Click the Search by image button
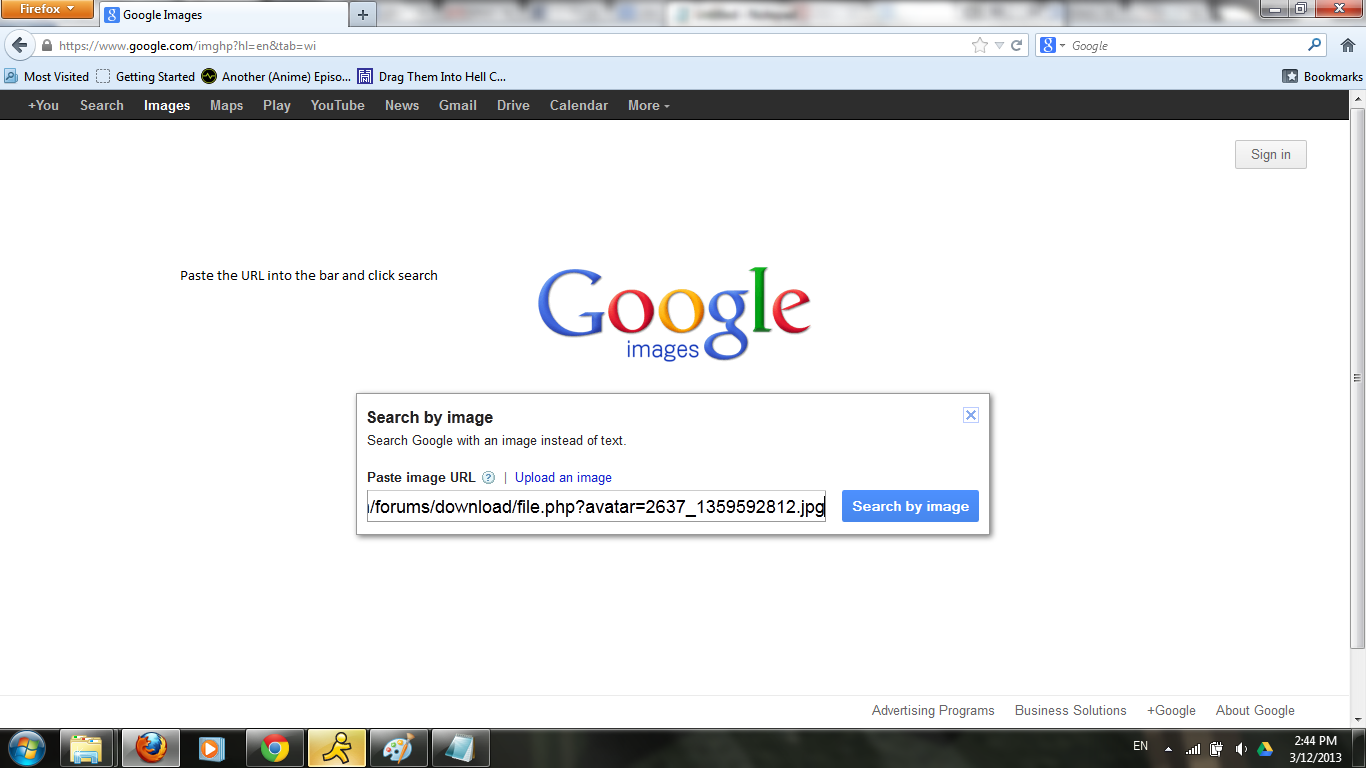 pyautogui.click(x=910, y=506)
